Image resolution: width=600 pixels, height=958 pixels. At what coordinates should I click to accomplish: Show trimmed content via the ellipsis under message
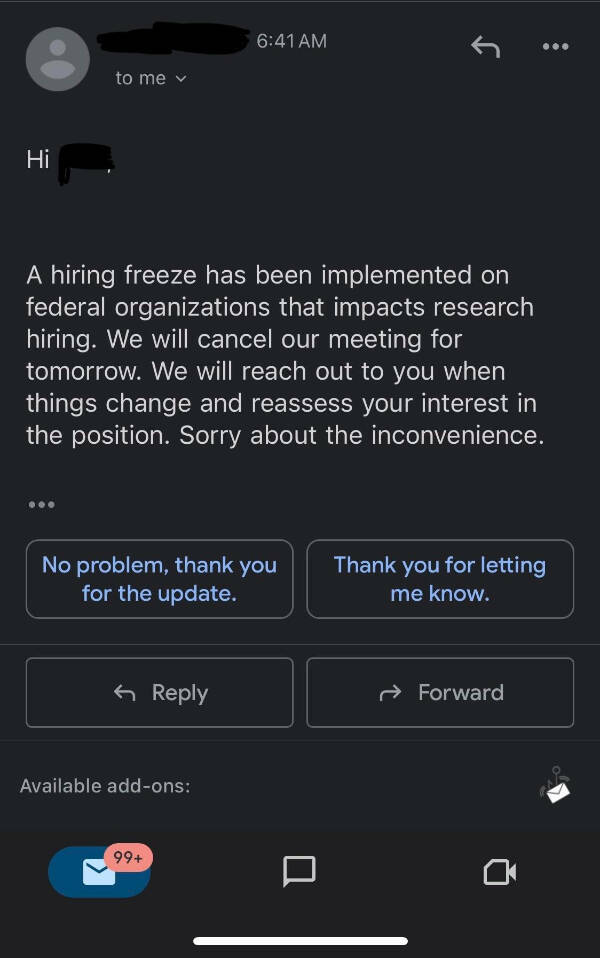pos(41,505)
